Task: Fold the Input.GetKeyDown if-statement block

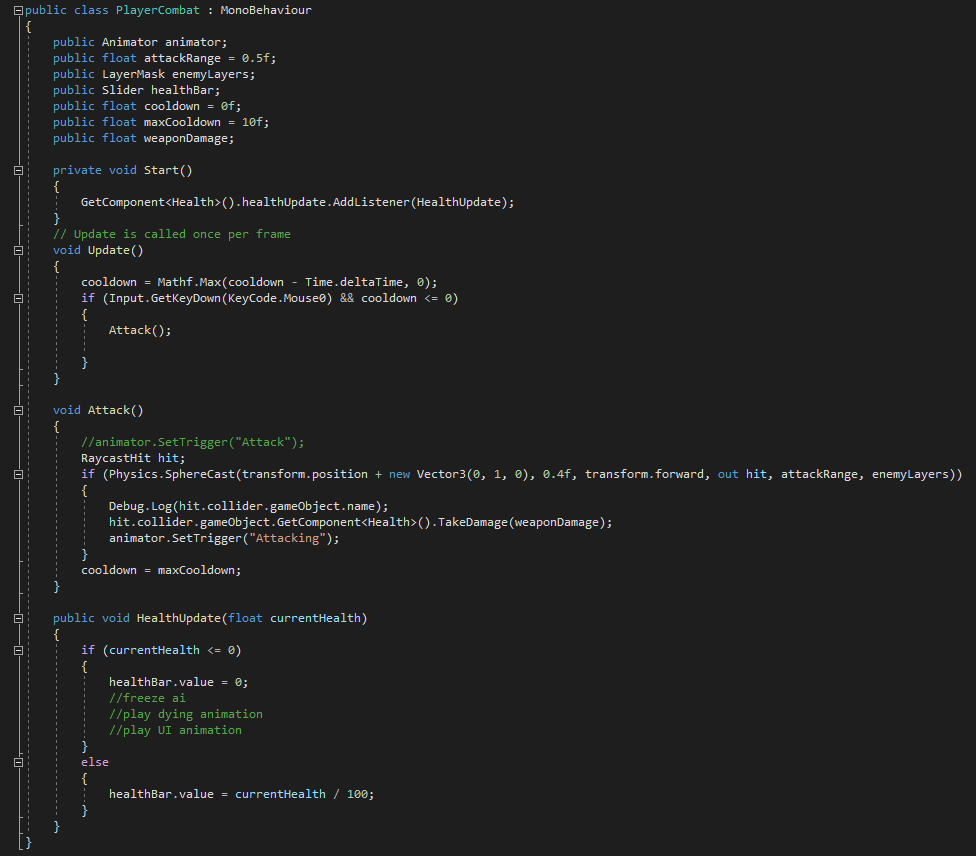Action: [19, 298]
